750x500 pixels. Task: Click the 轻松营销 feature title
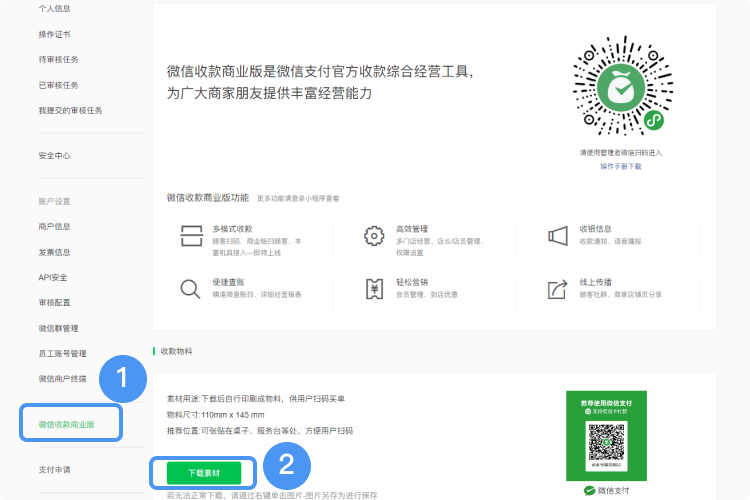click(x=412, y=282)
